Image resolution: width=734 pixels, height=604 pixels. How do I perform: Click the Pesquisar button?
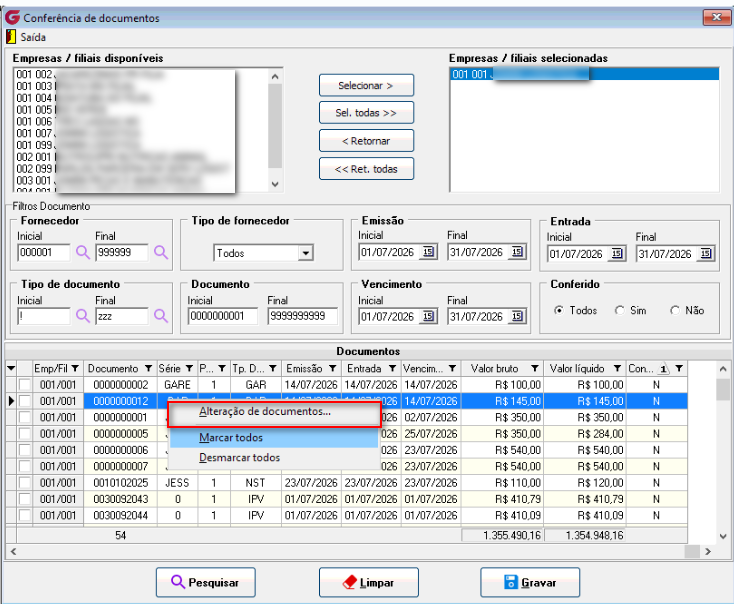tap(206, 582)
